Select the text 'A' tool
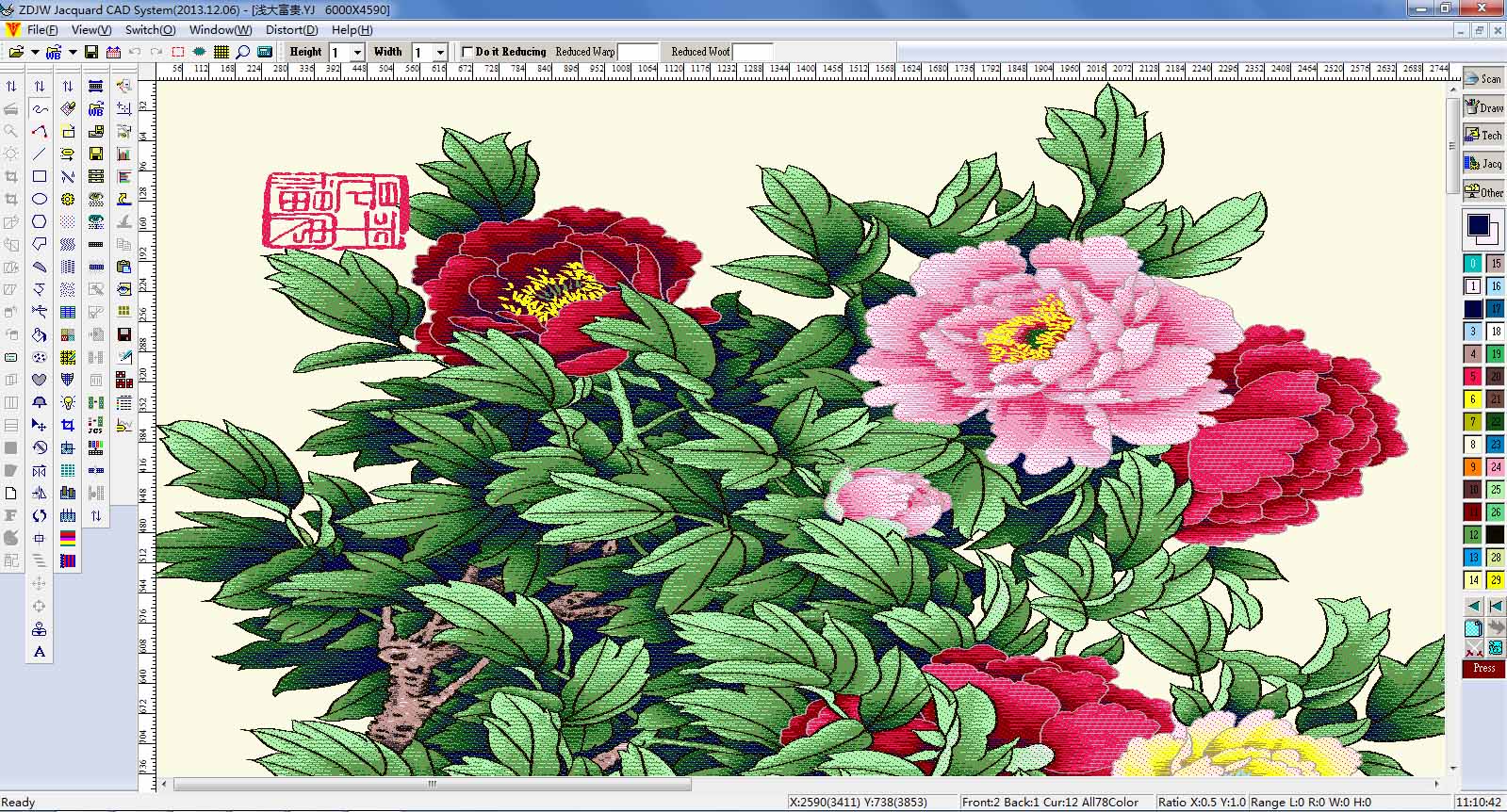 40,652
